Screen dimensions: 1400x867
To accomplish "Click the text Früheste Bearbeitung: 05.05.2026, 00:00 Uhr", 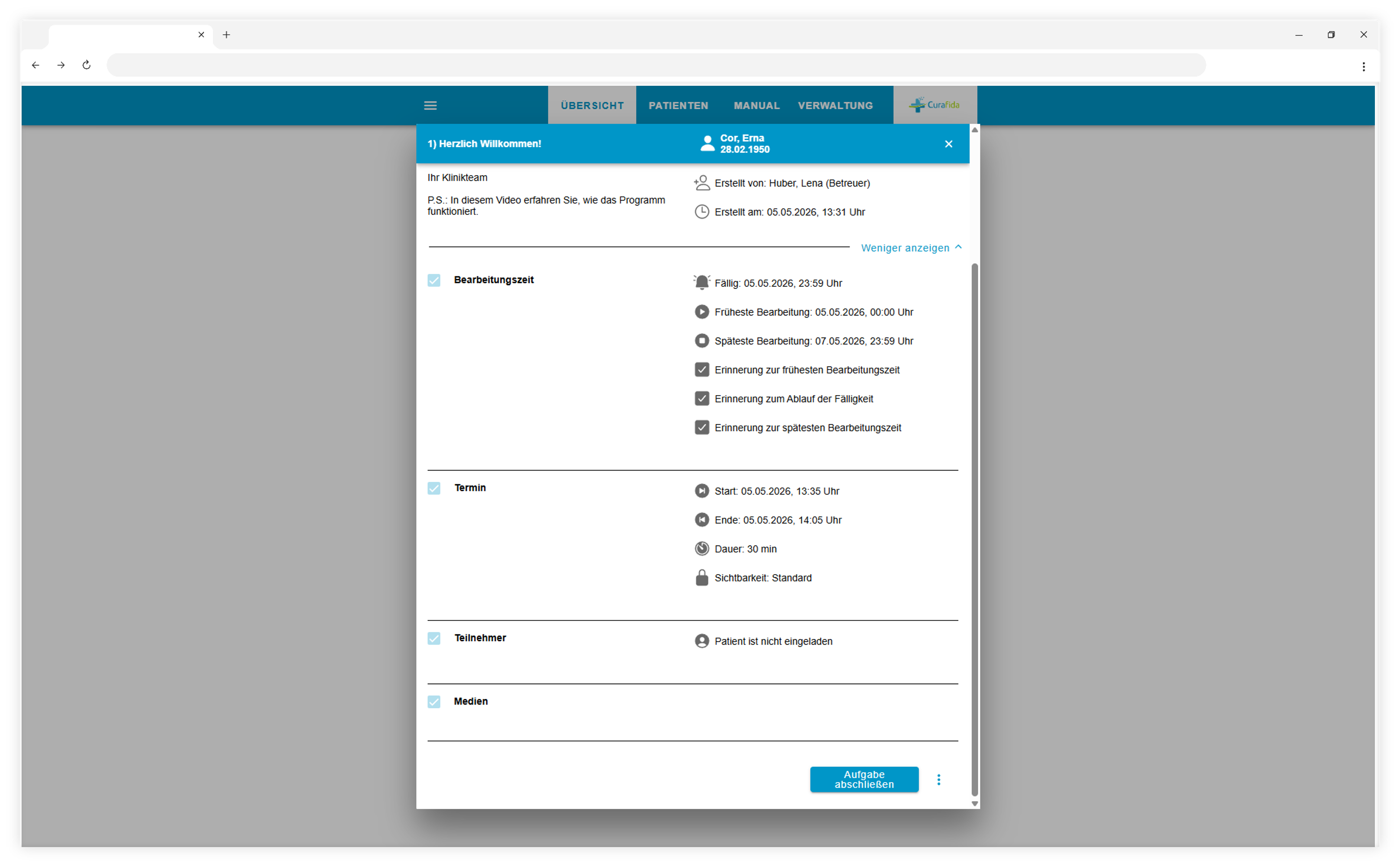I will coord(814,312).
